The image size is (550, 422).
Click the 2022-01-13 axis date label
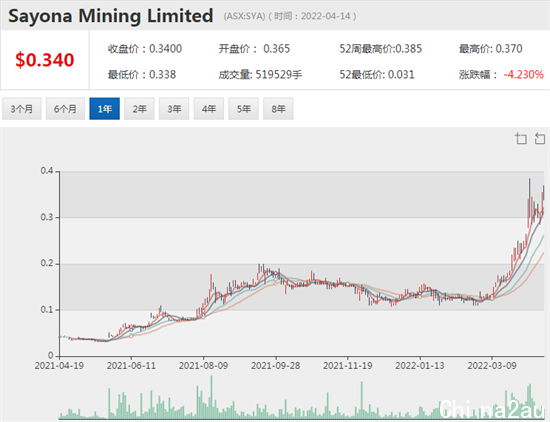click(x=420, y=366)
